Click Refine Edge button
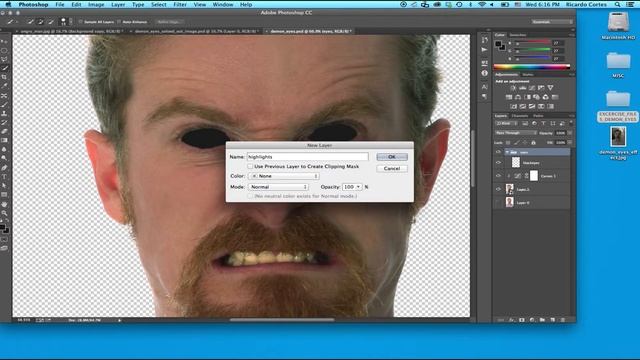The height and width of the screenshot is (360, 640). [x=168, y=22]
